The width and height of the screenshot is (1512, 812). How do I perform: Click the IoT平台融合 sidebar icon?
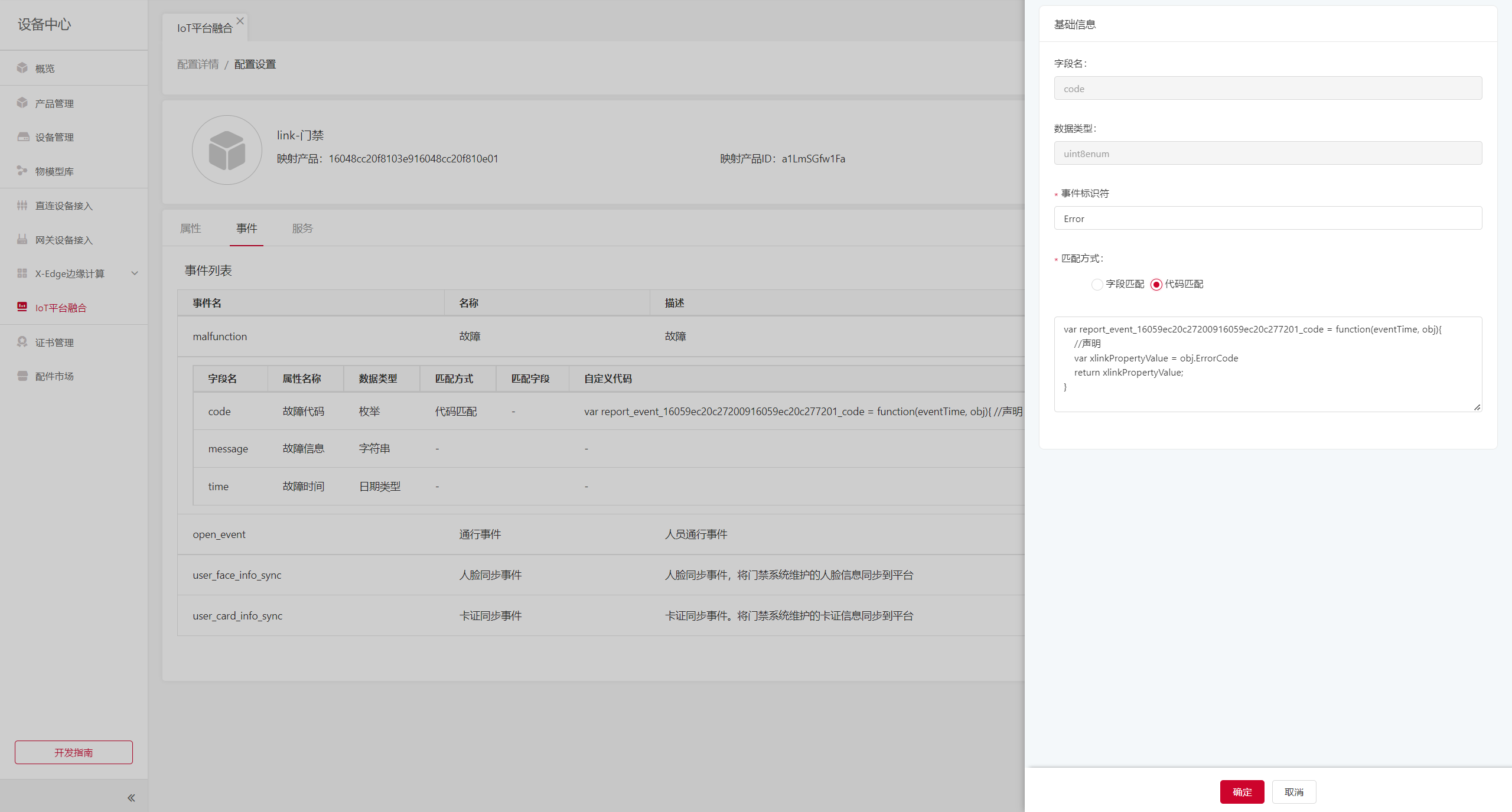(x=22, y=306)
